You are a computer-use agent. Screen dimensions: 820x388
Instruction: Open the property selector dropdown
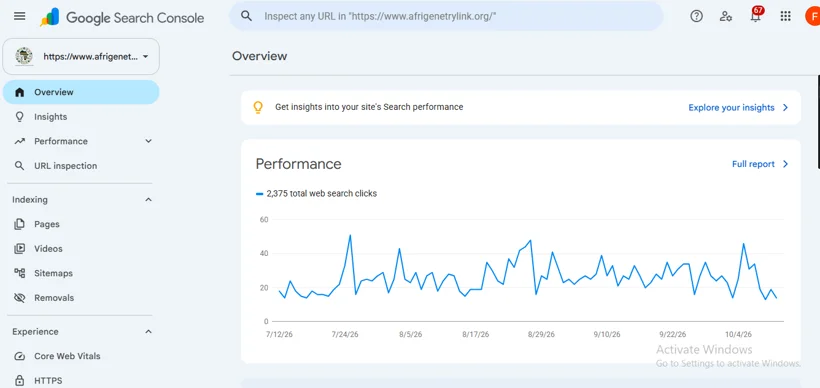click(81, 56)
